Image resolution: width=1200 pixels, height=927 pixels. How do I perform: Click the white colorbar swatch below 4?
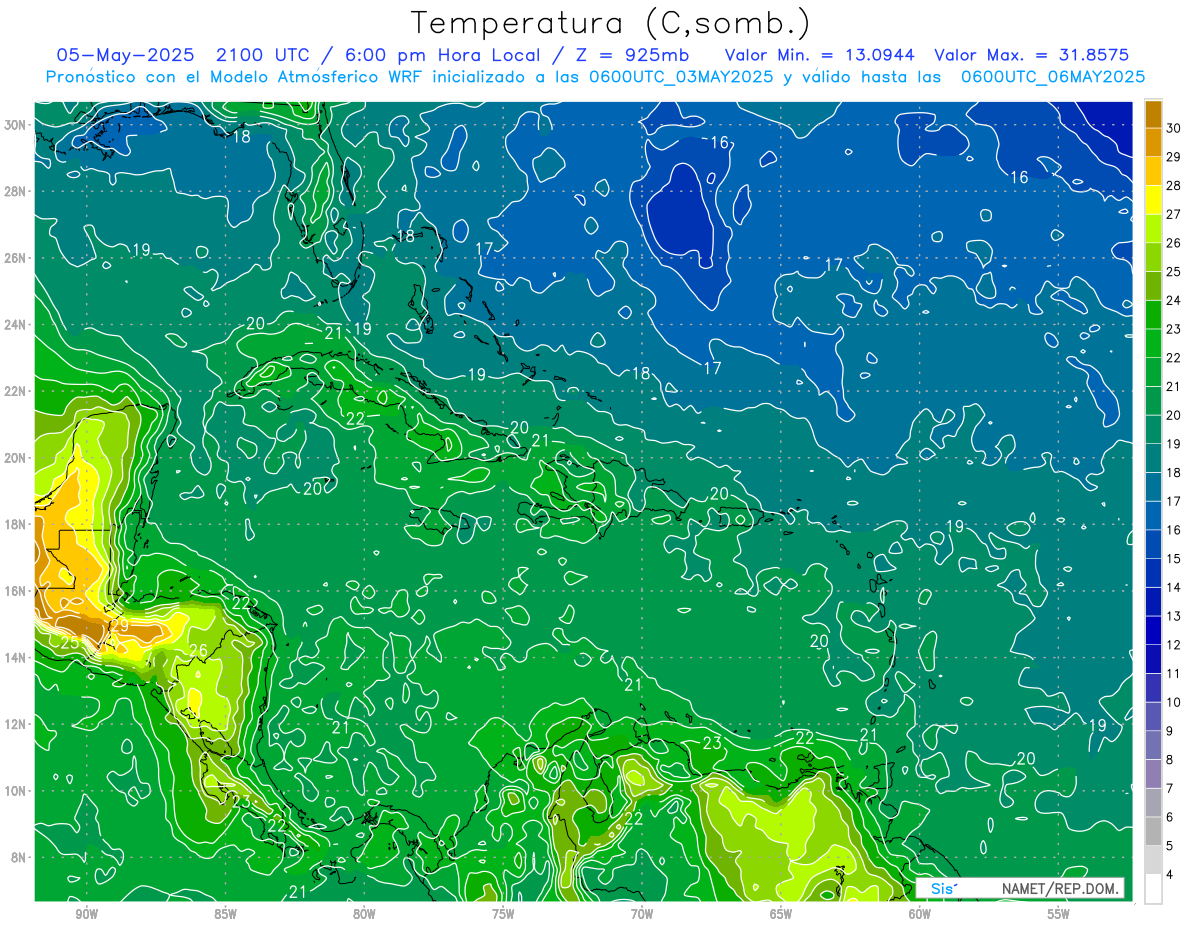click(1153, 889)
